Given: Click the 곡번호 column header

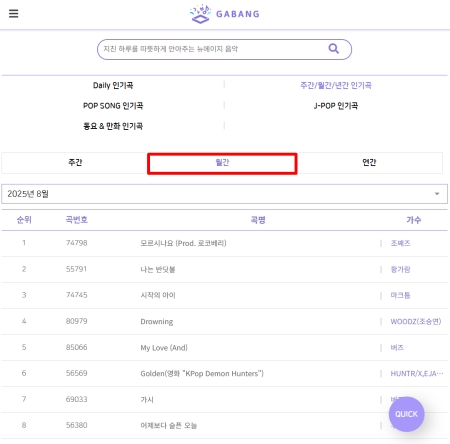Looking at the screenshot, I should pyautogui.click(x=77, y=220).
